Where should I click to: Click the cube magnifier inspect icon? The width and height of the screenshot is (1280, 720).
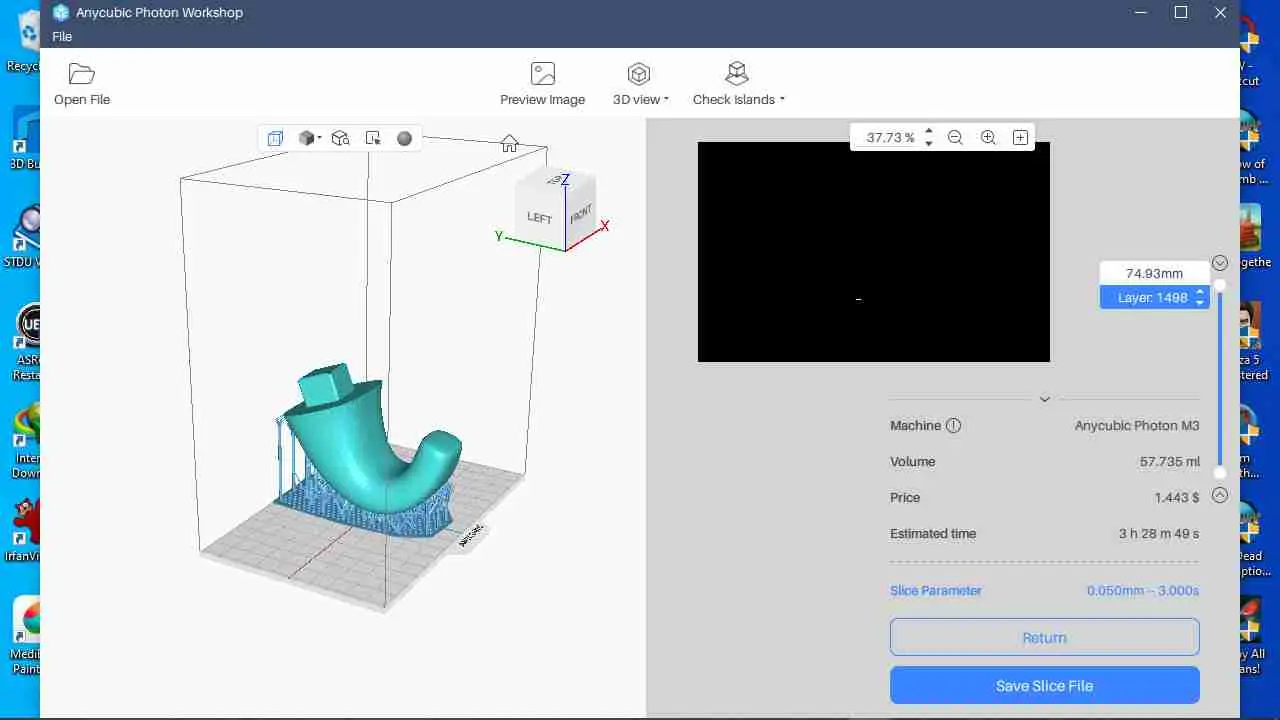pyautogui.click(x=340, y=138)
